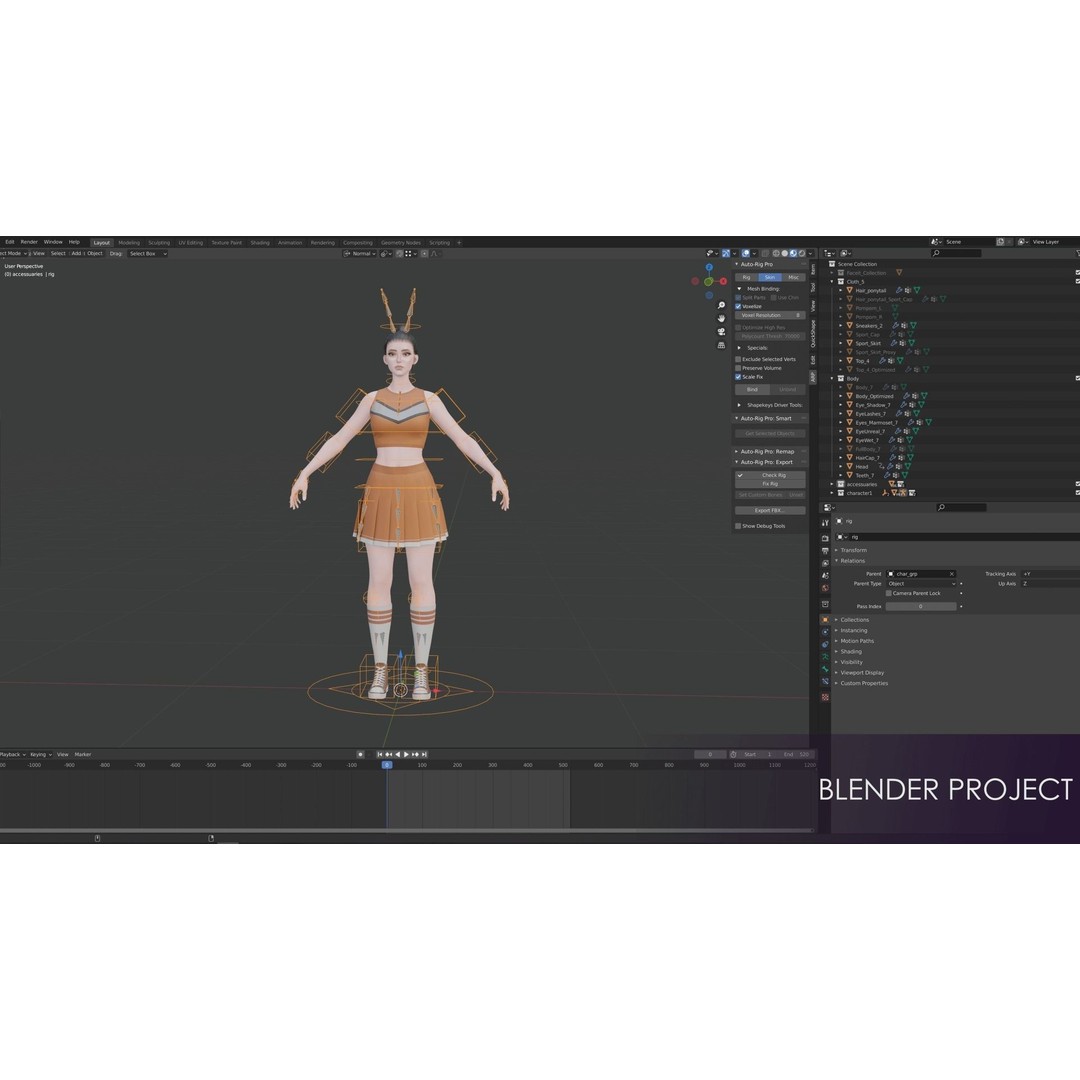
Task: Click the current frame marker on timeline
Action: click(387, 765)
